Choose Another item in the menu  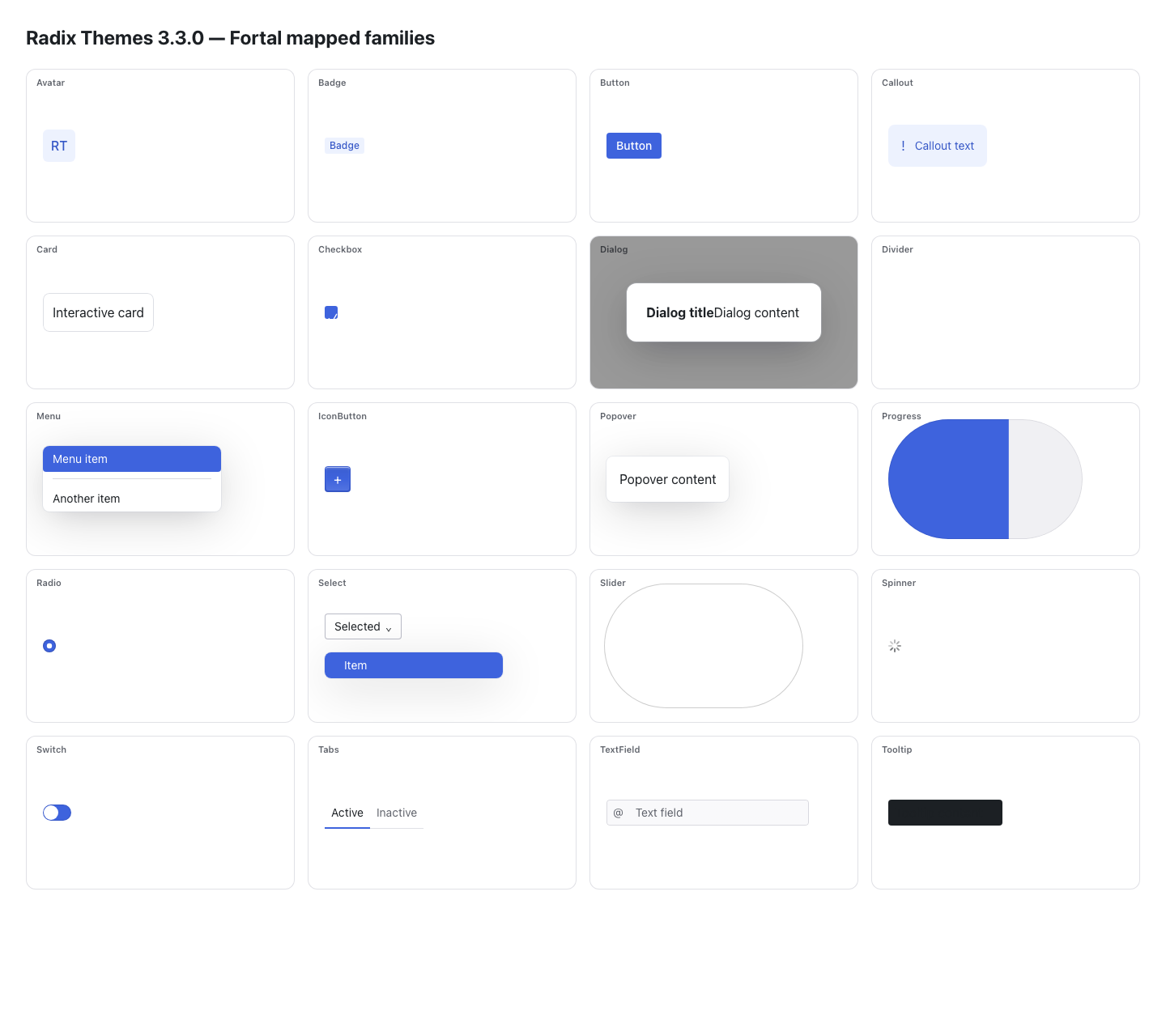pyautogui.click(x=132, y=499)
